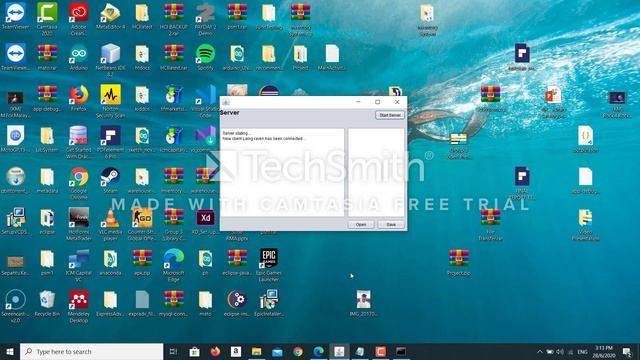Open Camtasia 2020 desktop shortcut
Viewport: 640px width, 360px height.
pos(47,19)
